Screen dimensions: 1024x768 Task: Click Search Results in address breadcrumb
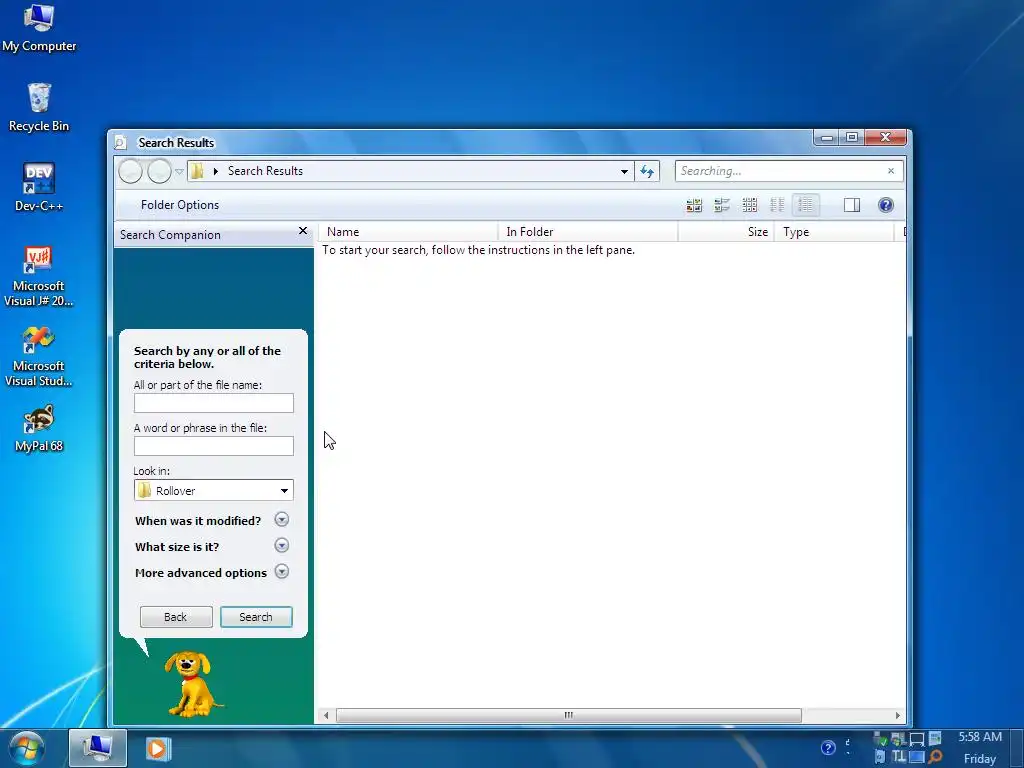pyautogui.click(x=265, y=171)
